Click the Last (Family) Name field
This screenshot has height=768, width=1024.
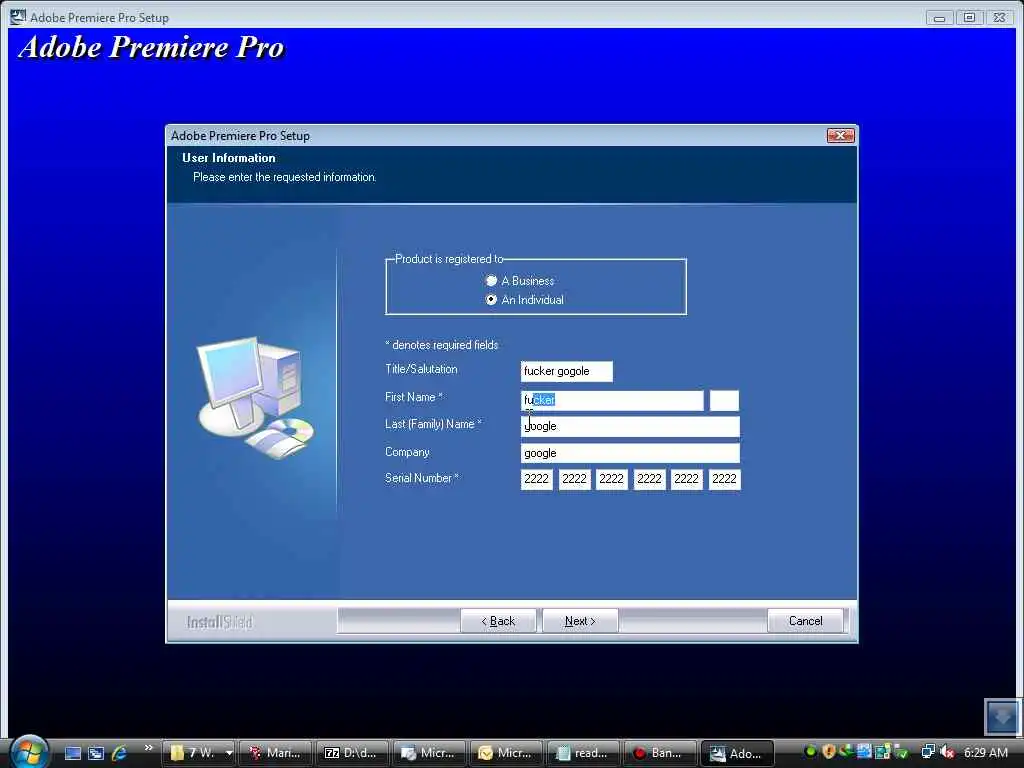(630, 426)
